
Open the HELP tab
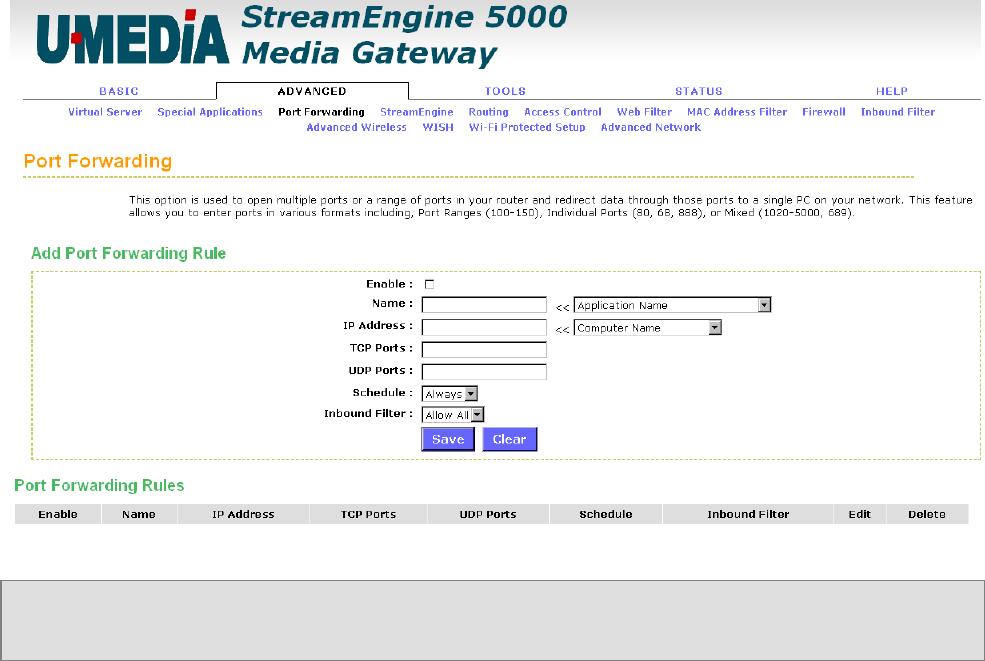coord(892,91)
